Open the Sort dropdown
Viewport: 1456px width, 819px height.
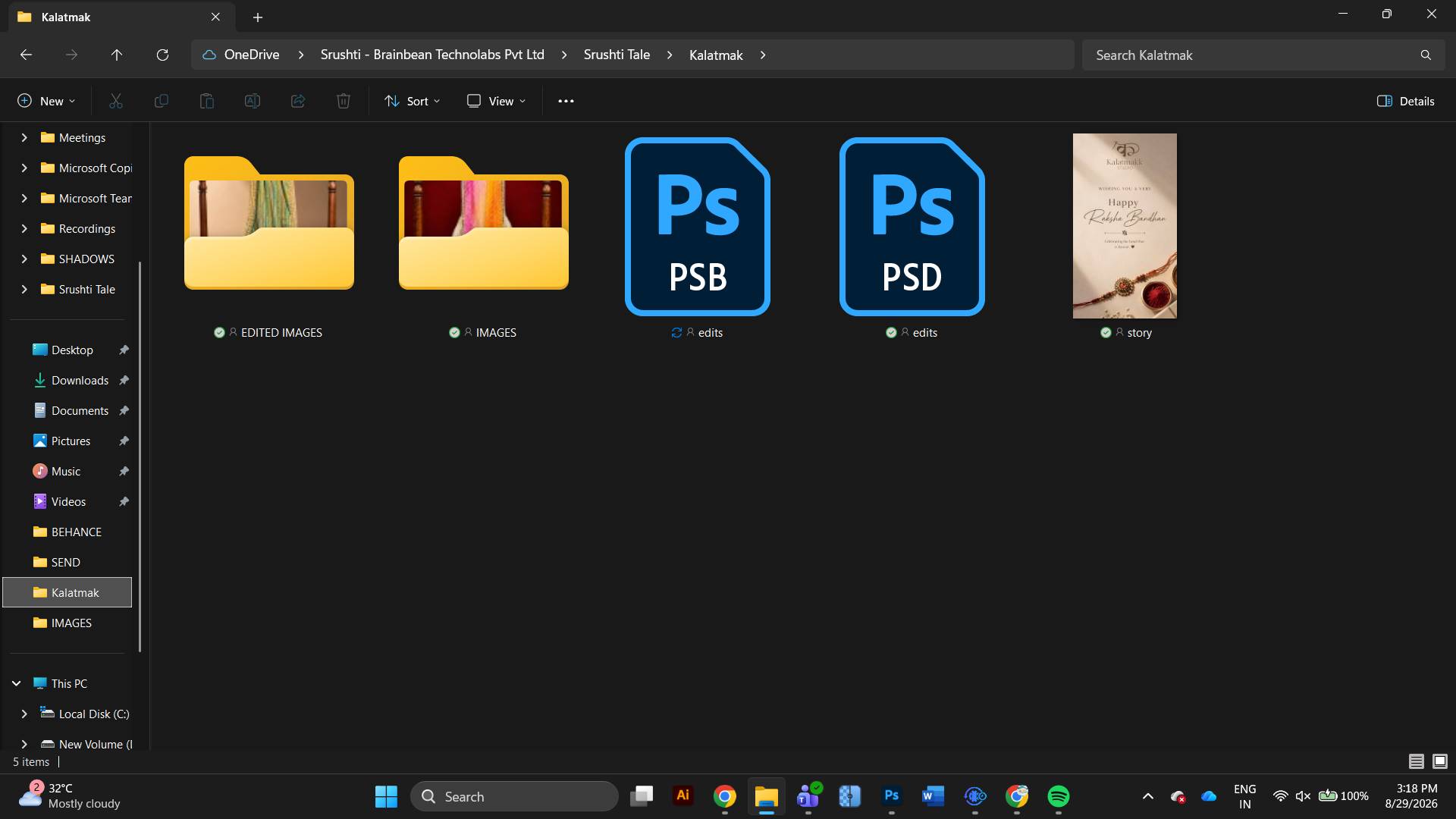pyautogui.click(x=412, y=101)
